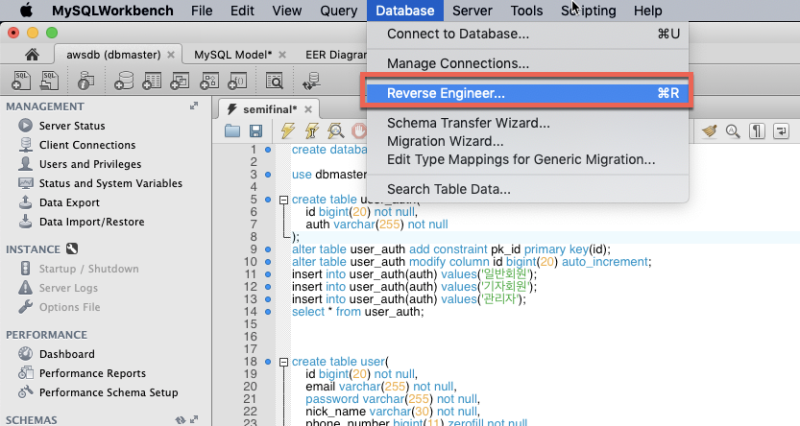Close the awsdb (dbmaster) tab
800x426 pixels.
(x=171, y=55)
